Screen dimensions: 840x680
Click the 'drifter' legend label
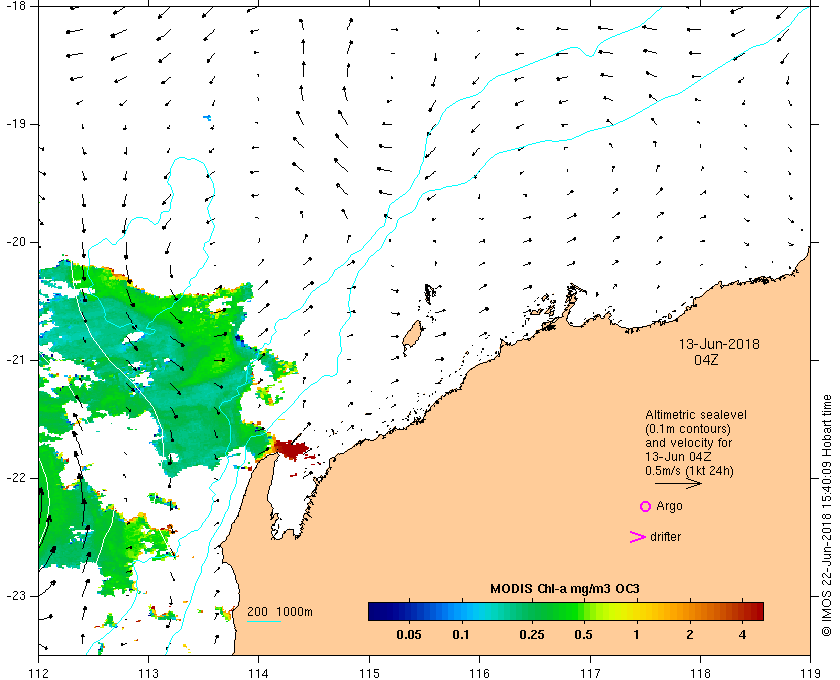tap(665, 537)
